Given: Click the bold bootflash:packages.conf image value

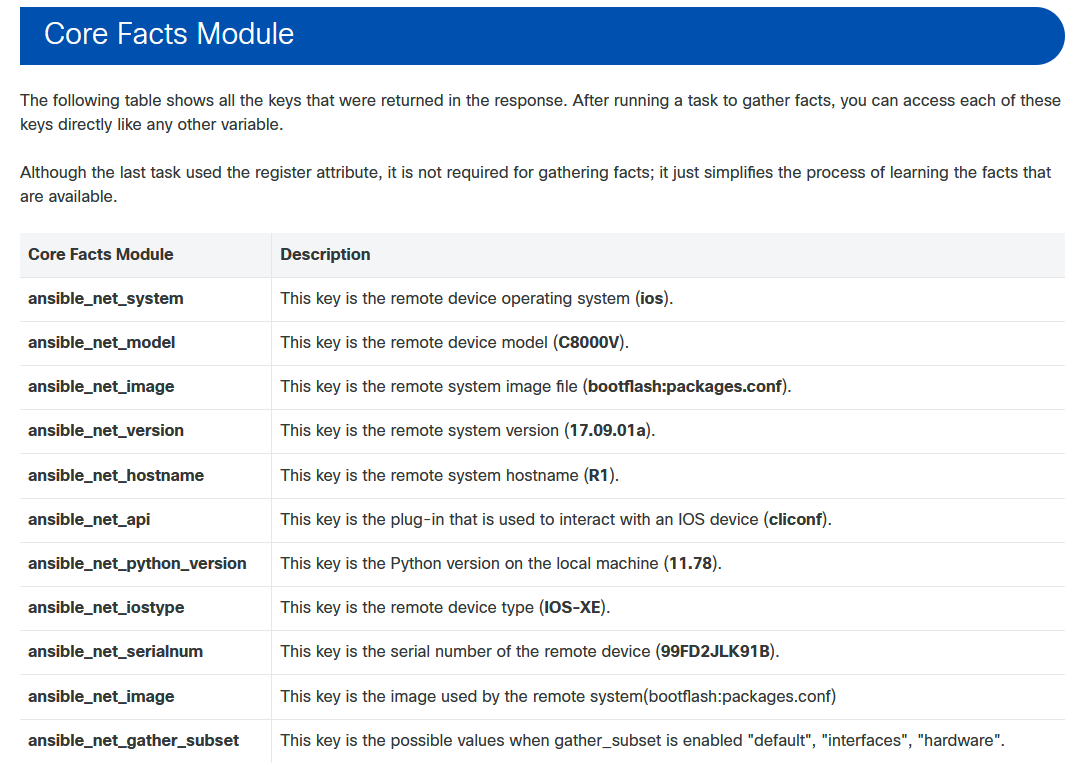Looking at the screenshot, I should pyautogui.click(x=685, y=387).
